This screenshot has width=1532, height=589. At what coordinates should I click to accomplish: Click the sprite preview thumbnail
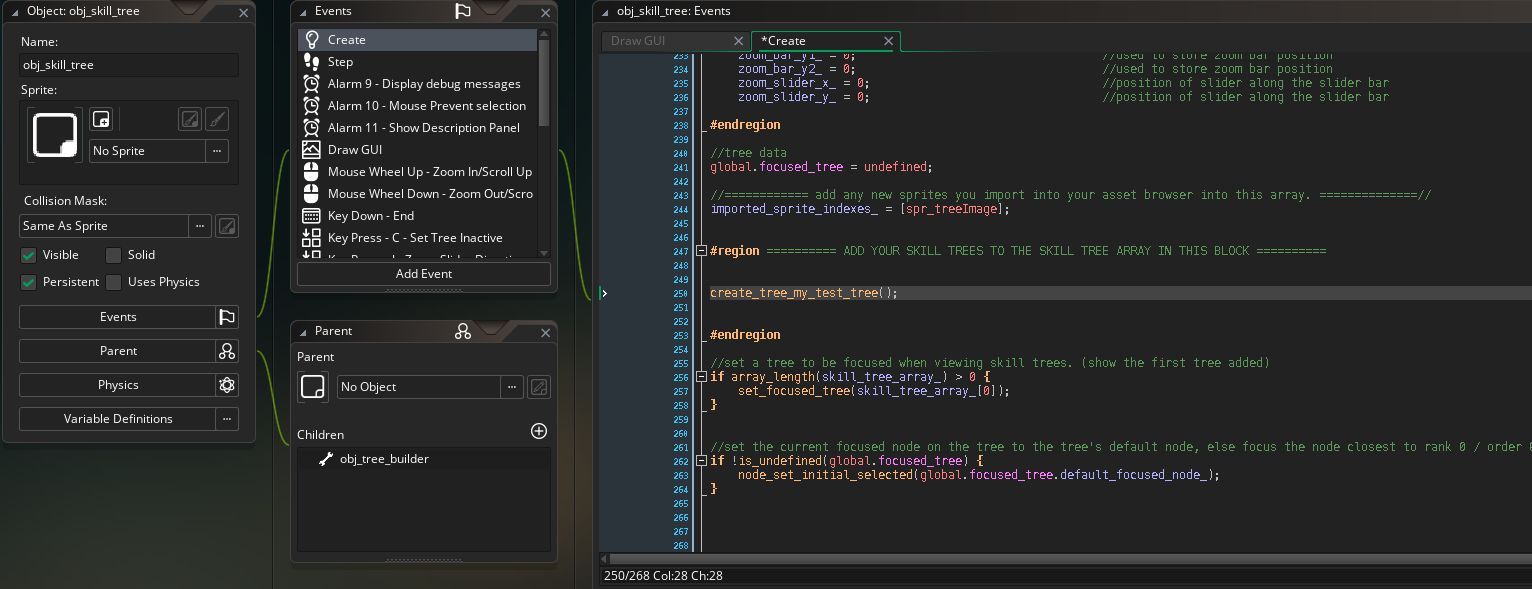coord(55,135)
